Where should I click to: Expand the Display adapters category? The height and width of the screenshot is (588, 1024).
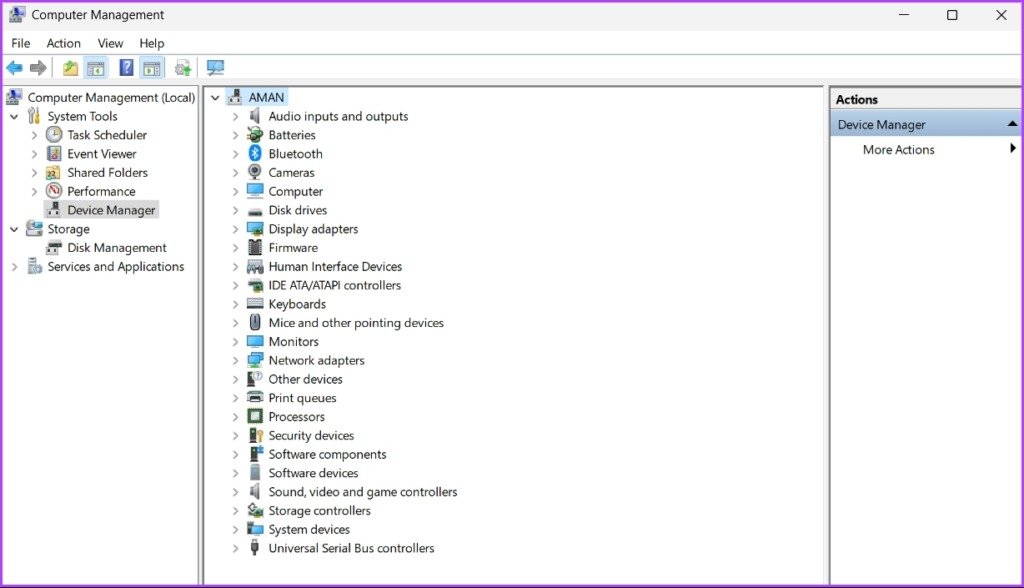pos(236,229)
